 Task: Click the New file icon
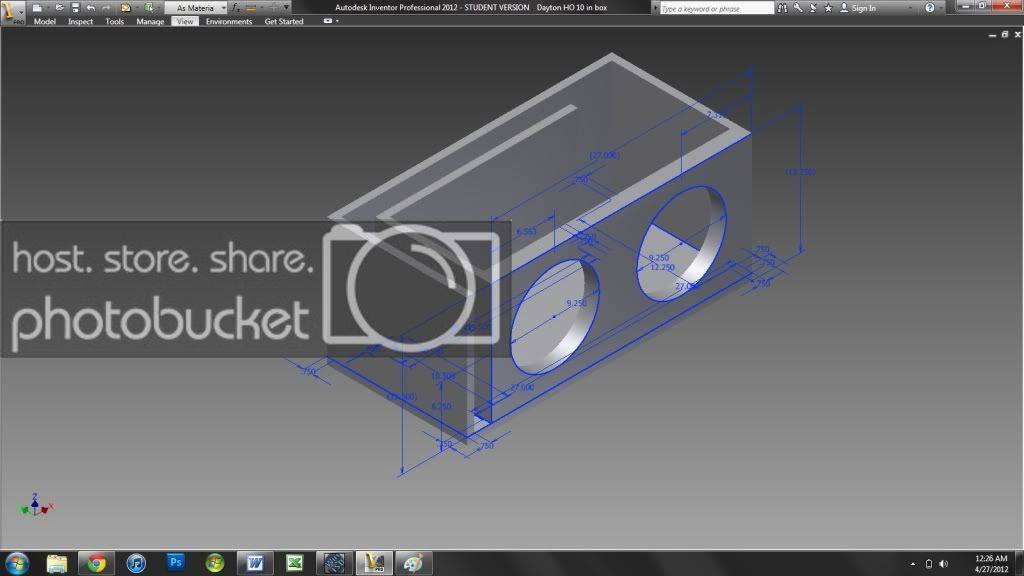38,8
